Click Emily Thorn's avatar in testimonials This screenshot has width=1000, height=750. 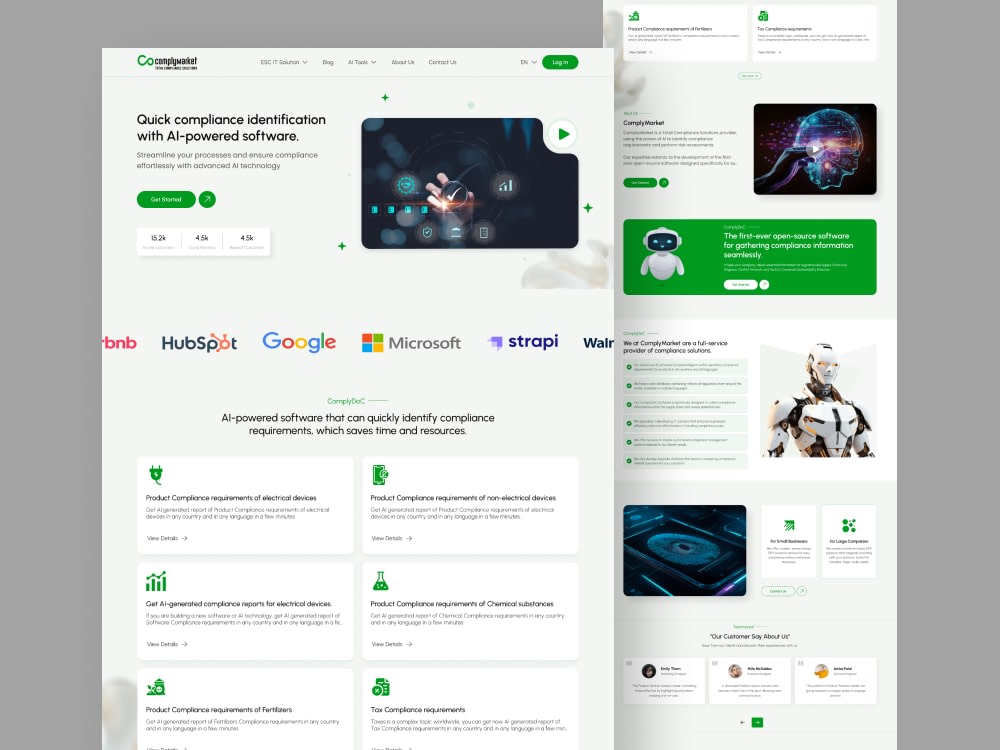click(x=649, y=671)
